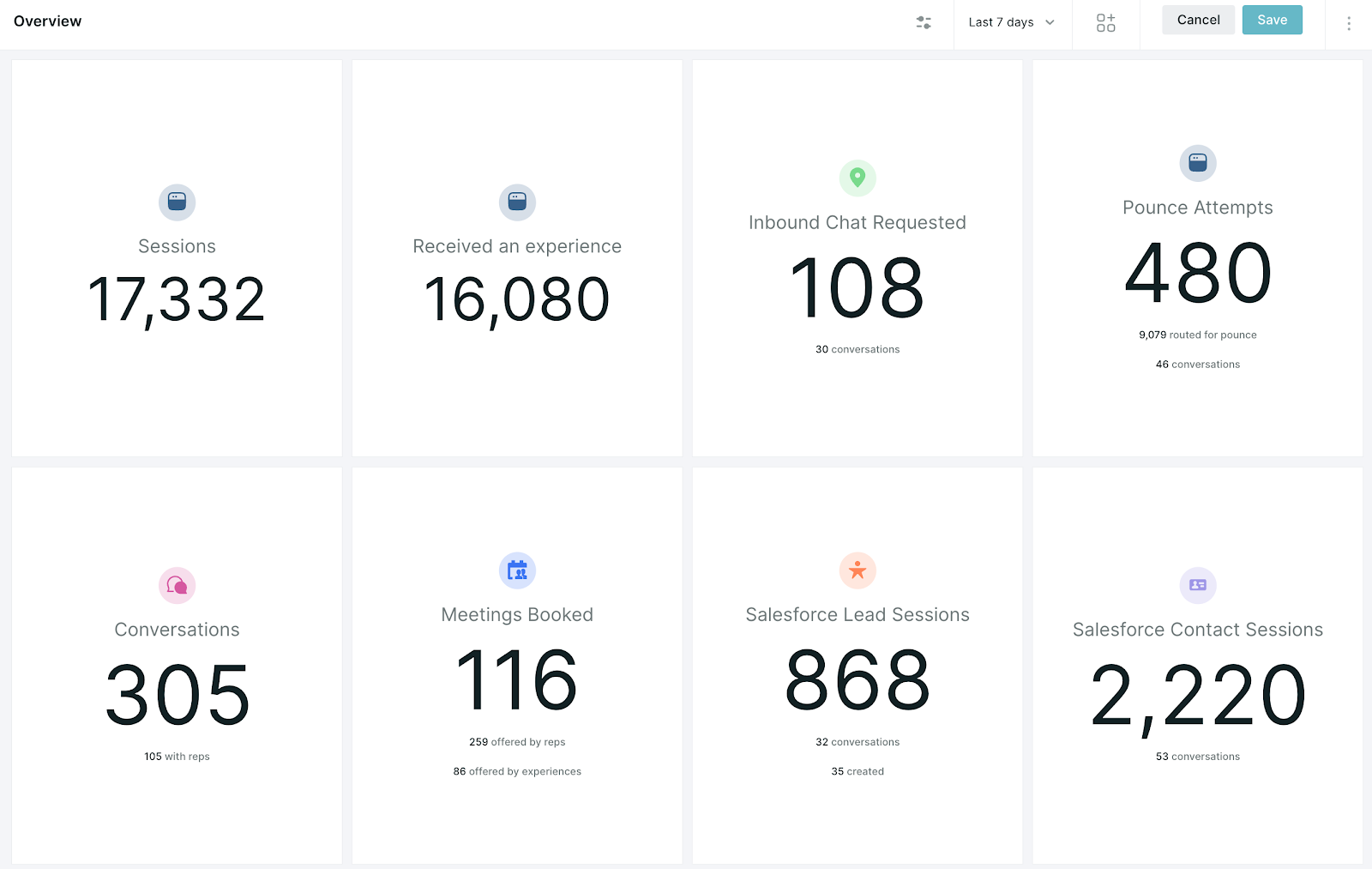Viewport: 1372px width, 869px height.
Task: Select the Meetings Booked value 116
Action: click(x=517, y=680)
